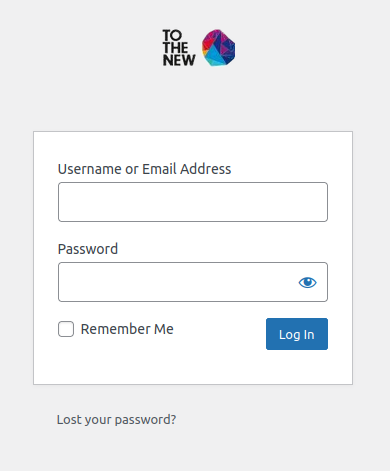Show password using the eye icon

pyautogui.click(x=307, y=282)
